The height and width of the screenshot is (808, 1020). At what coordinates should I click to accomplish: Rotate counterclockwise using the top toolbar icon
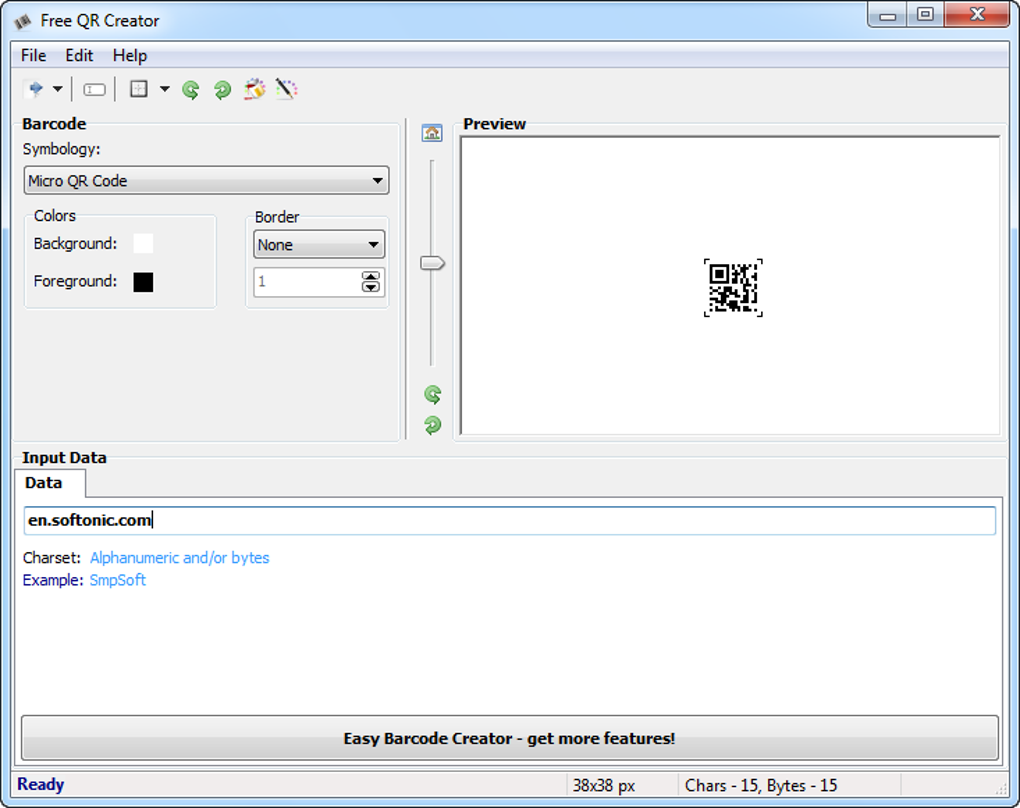tap(191, 90)
